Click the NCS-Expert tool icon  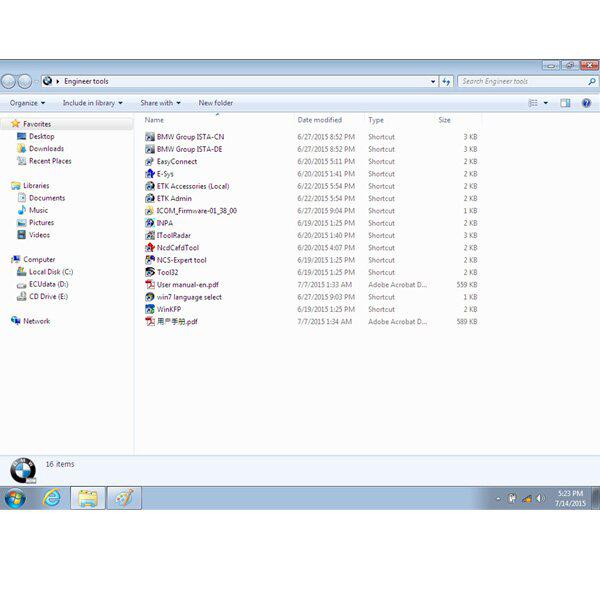(x=150, y=260)
